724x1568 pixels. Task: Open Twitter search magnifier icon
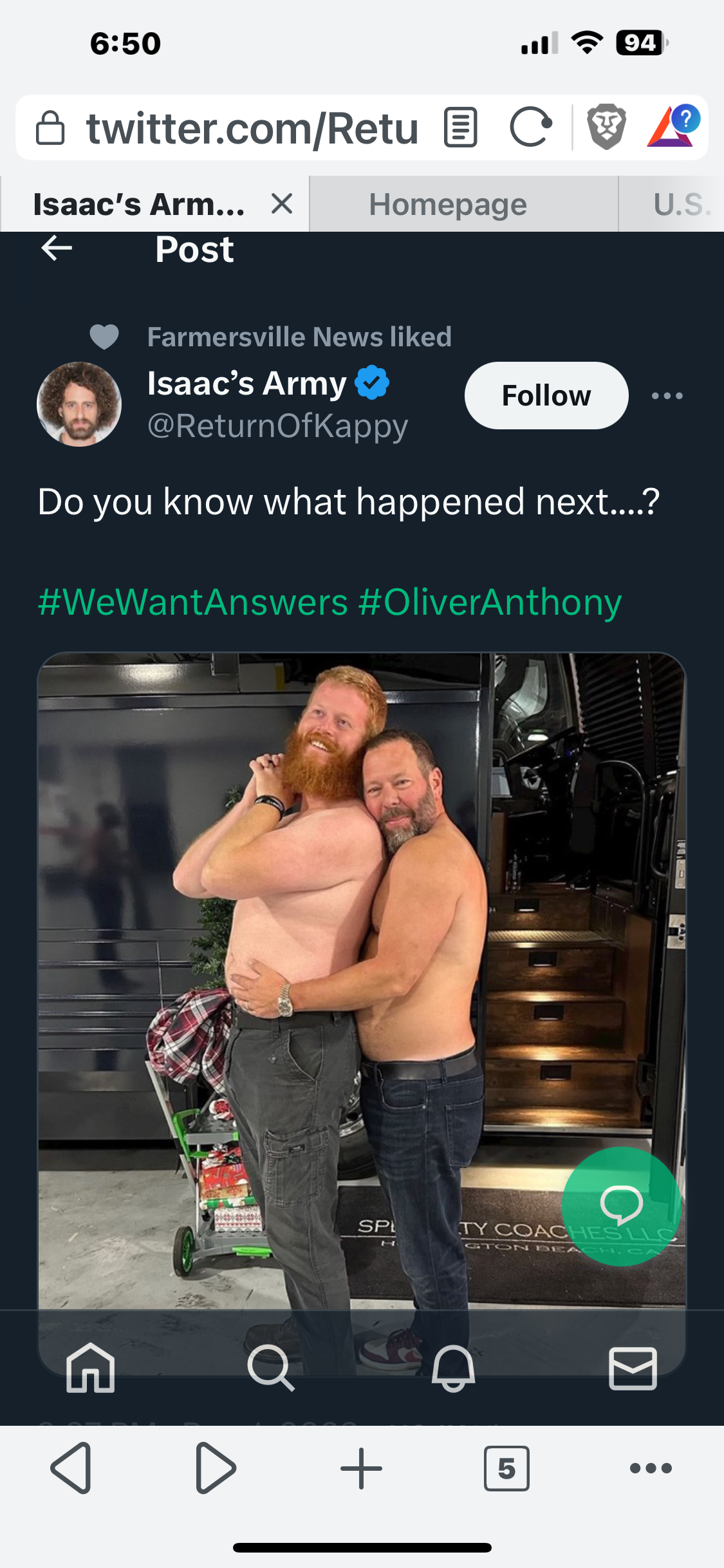tap(271, 1368)
